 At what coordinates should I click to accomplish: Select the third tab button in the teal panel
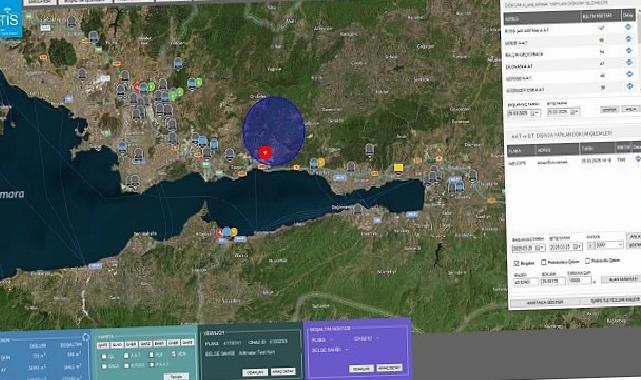point(131,344)
